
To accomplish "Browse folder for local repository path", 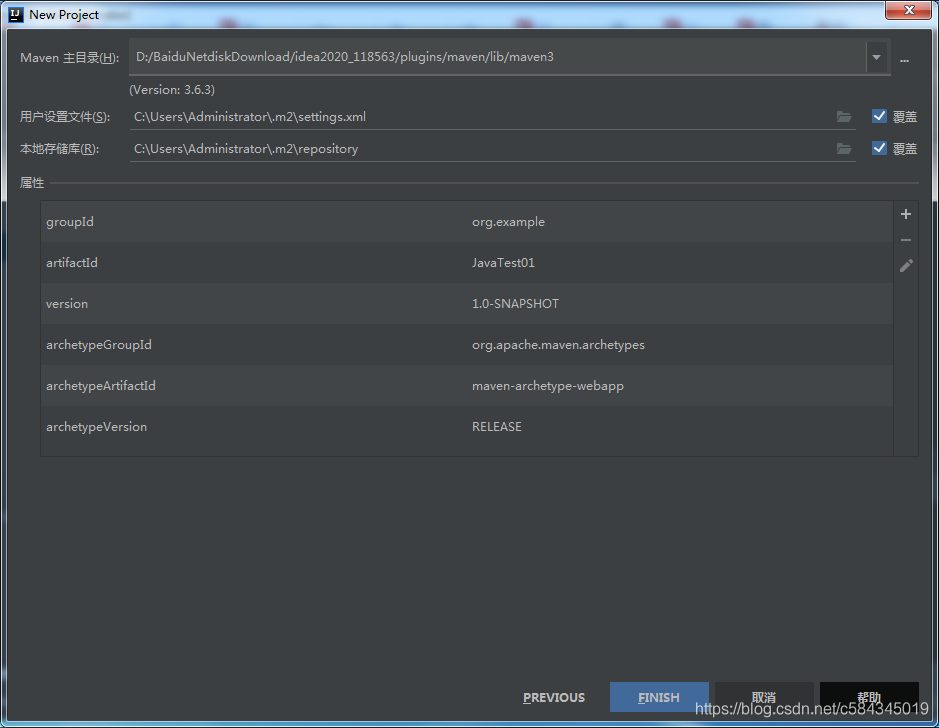I will (x=844, y=148).
